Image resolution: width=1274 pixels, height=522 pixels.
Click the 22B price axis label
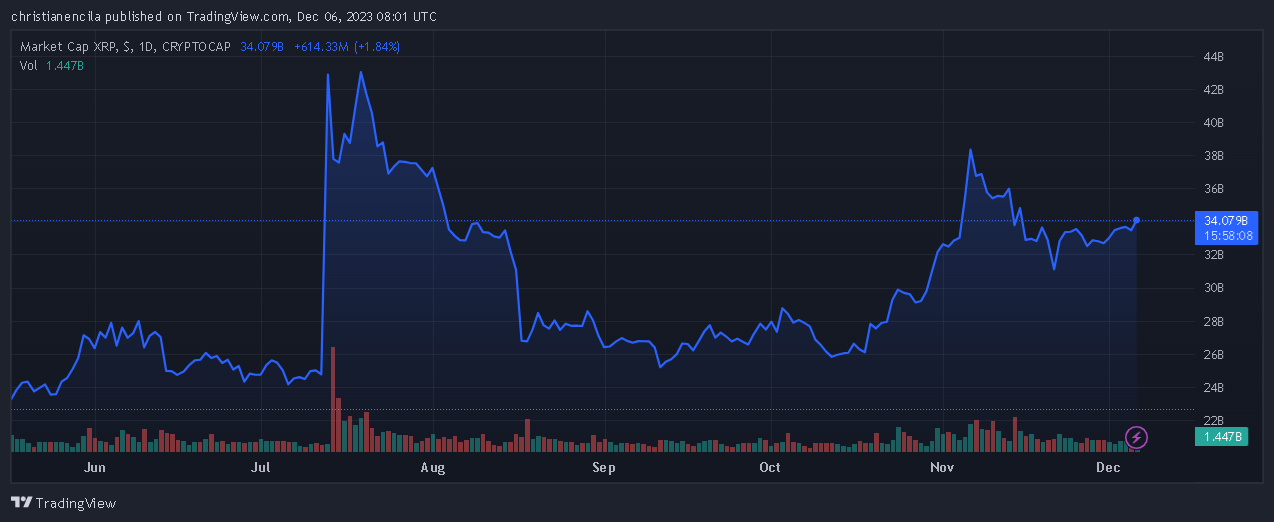click(1214, 421)
